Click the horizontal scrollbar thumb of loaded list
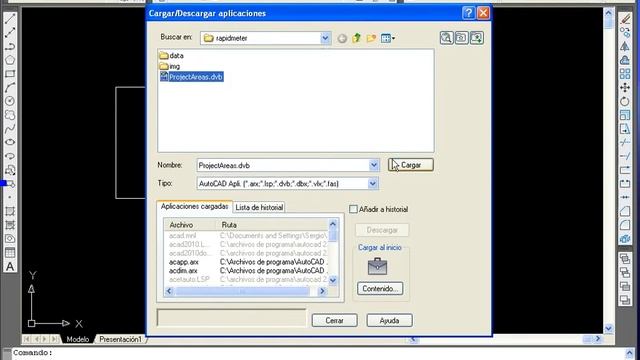Image resolution: width=640 pixels, height=360 pixels. point(242,291)
